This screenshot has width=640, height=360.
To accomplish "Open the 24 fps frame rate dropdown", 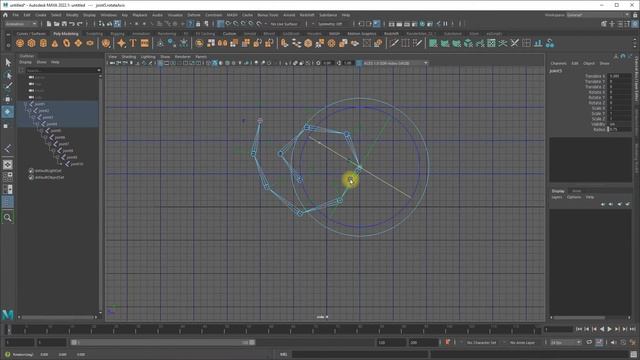I will [565, 342].
